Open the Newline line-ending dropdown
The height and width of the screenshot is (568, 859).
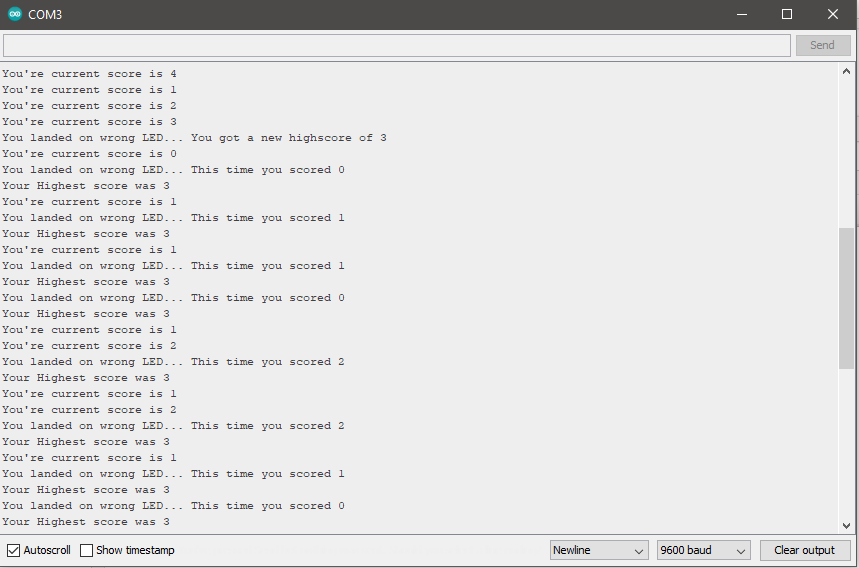pos(599,550)
